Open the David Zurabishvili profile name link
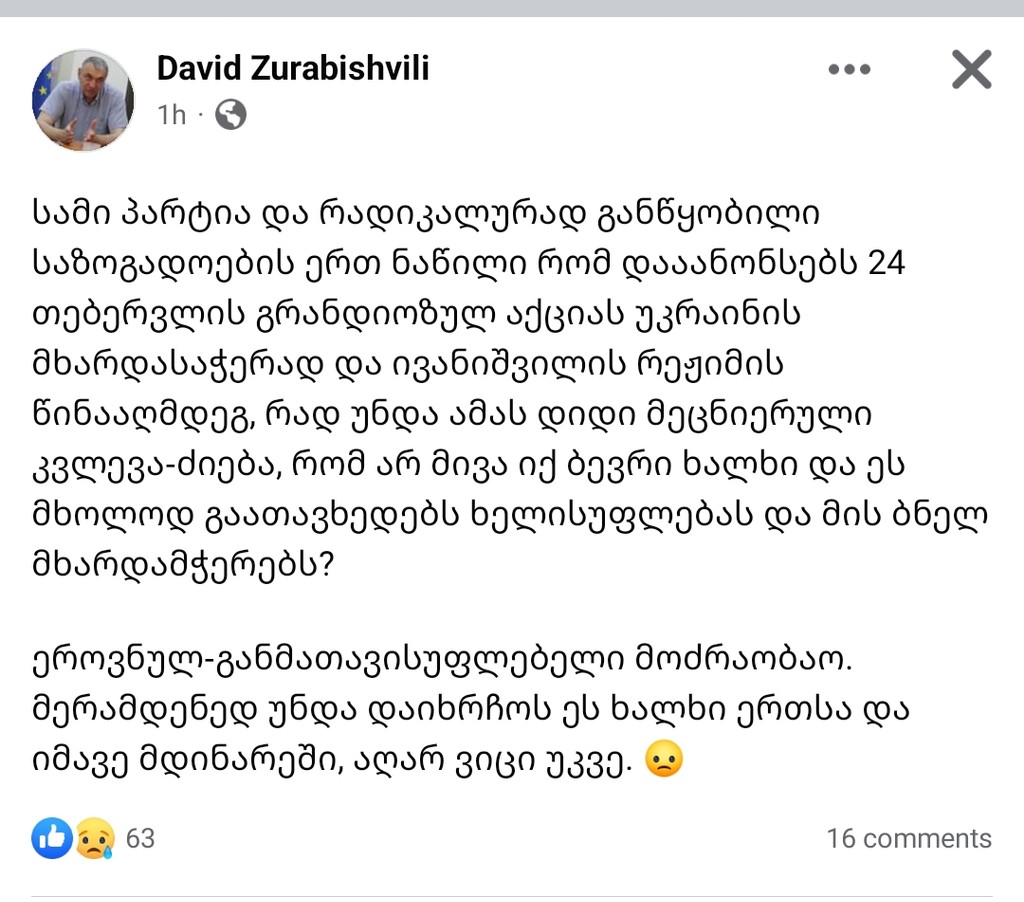Viewport: 1024px width, 902px height. pos(293,69)
